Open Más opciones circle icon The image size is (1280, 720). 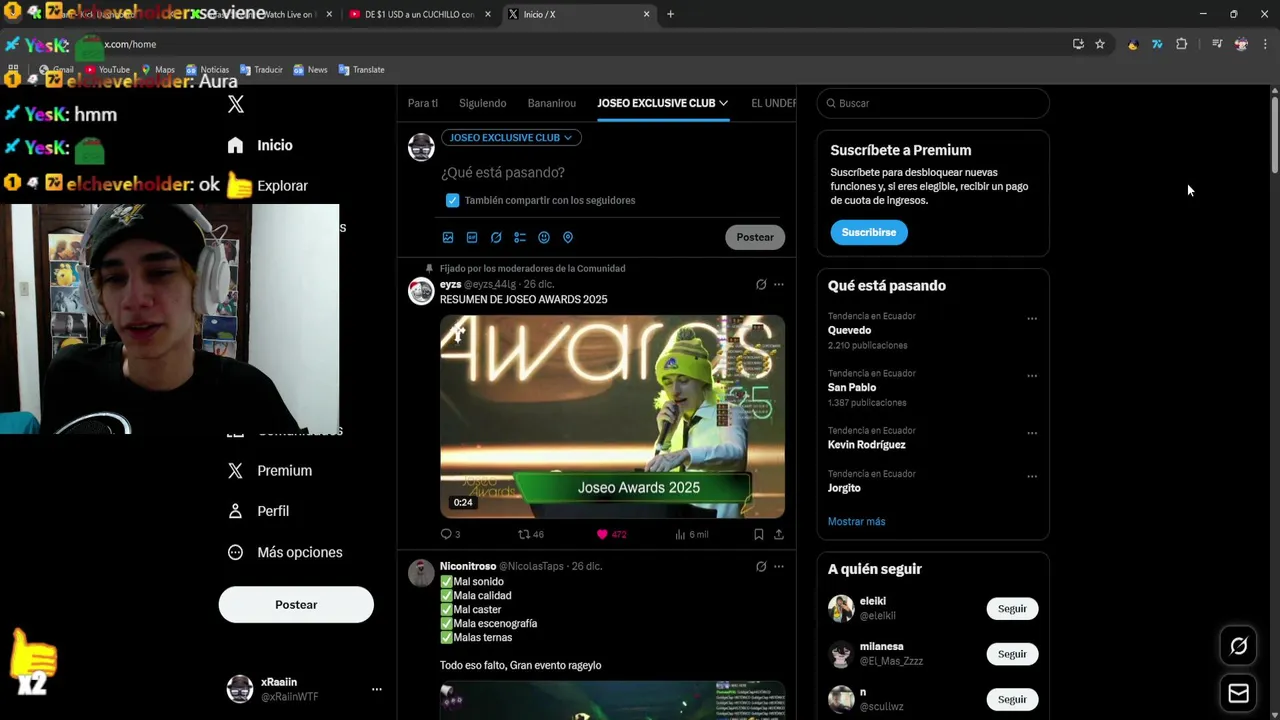pos(235,552)
